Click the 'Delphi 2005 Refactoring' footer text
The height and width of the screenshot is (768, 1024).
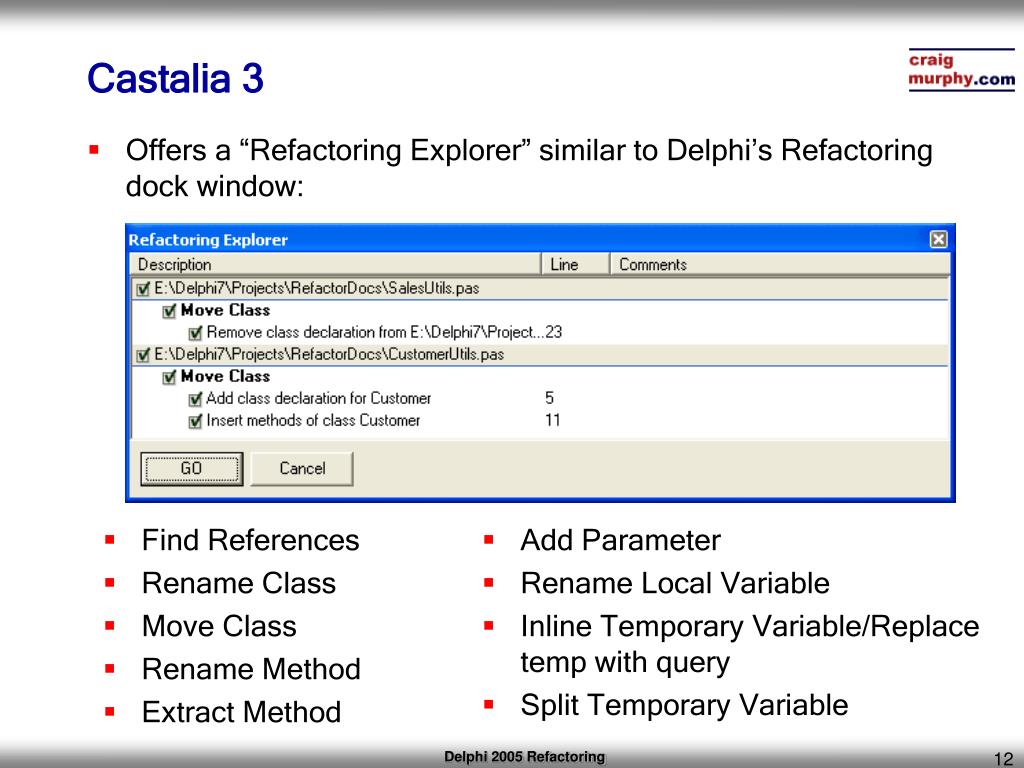tap(524, 756)
